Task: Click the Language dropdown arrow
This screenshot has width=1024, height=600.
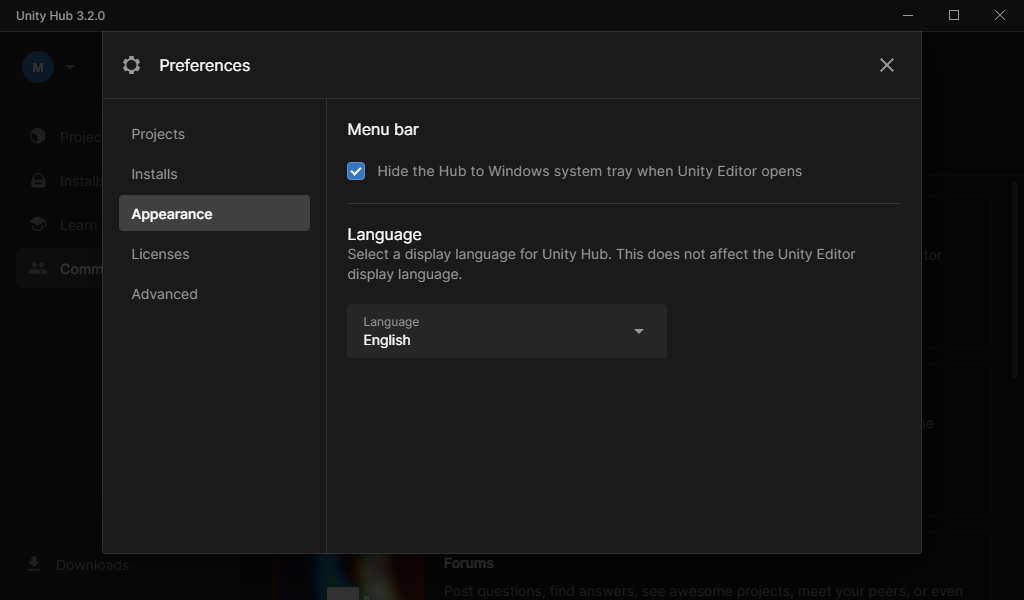Action: [639, 332]
